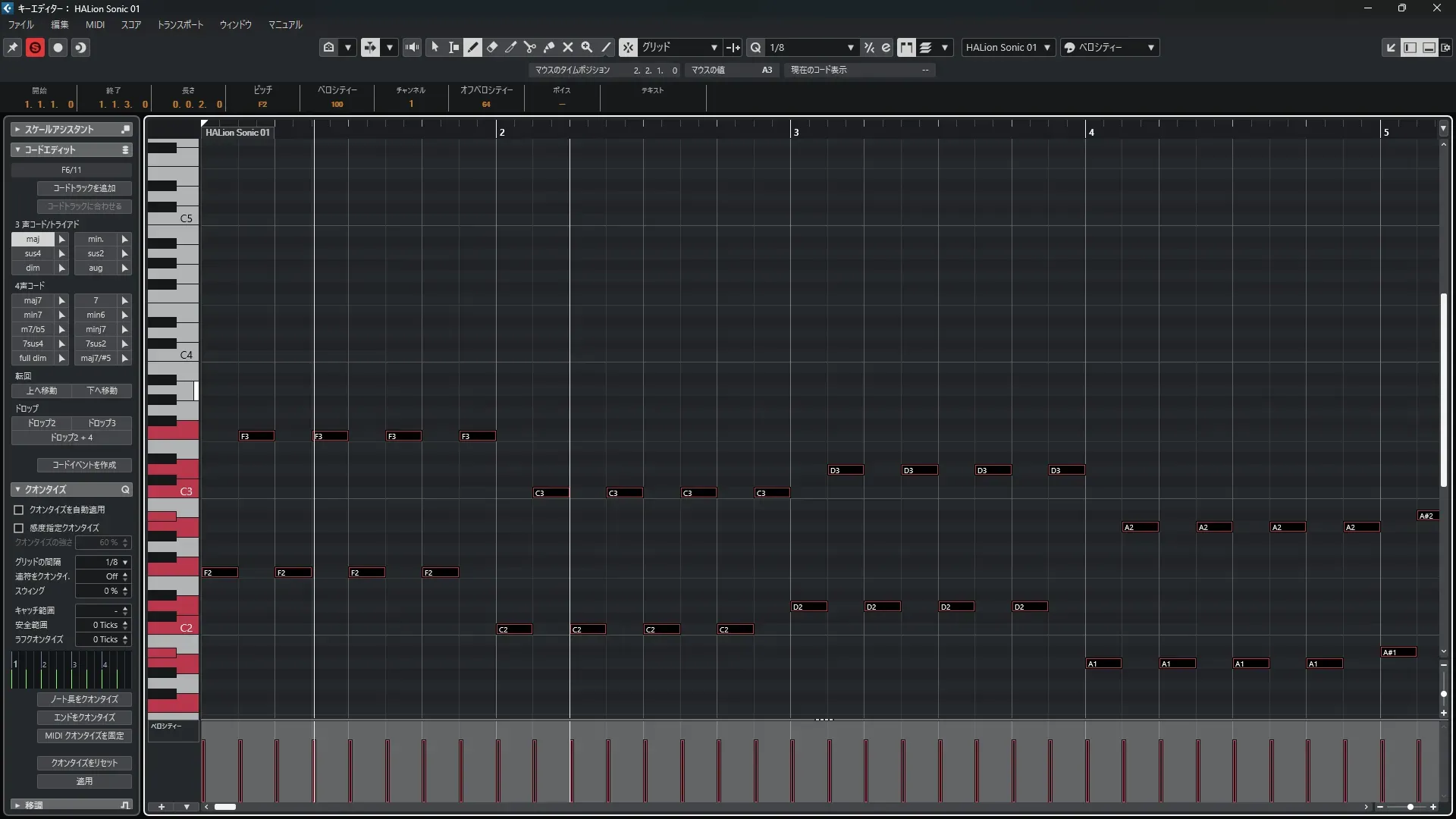Click the F3 note at bar 1
Viewport: 1456px width, 819px height.
[x=256, y=436]
